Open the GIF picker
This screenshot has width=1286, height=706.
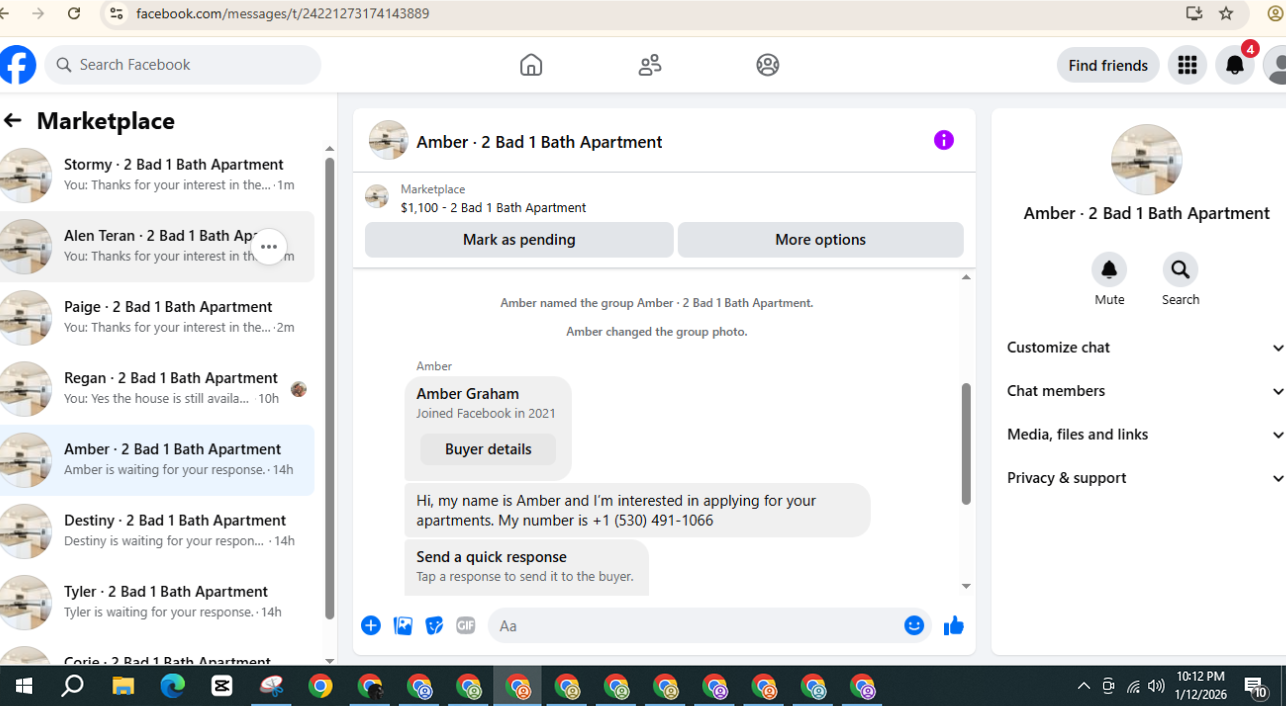point(466,625)
